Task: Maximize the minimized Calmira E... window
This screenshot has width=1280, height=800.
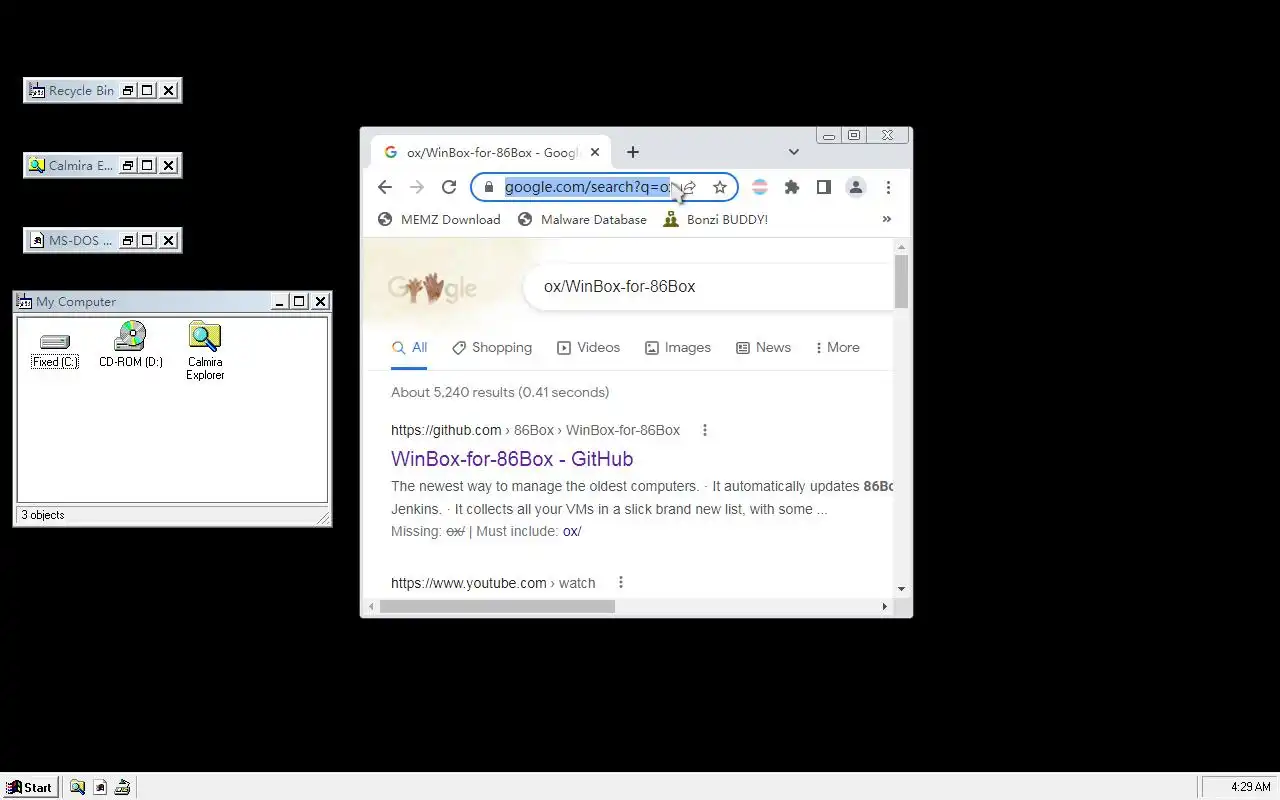Action: point(148,165)
